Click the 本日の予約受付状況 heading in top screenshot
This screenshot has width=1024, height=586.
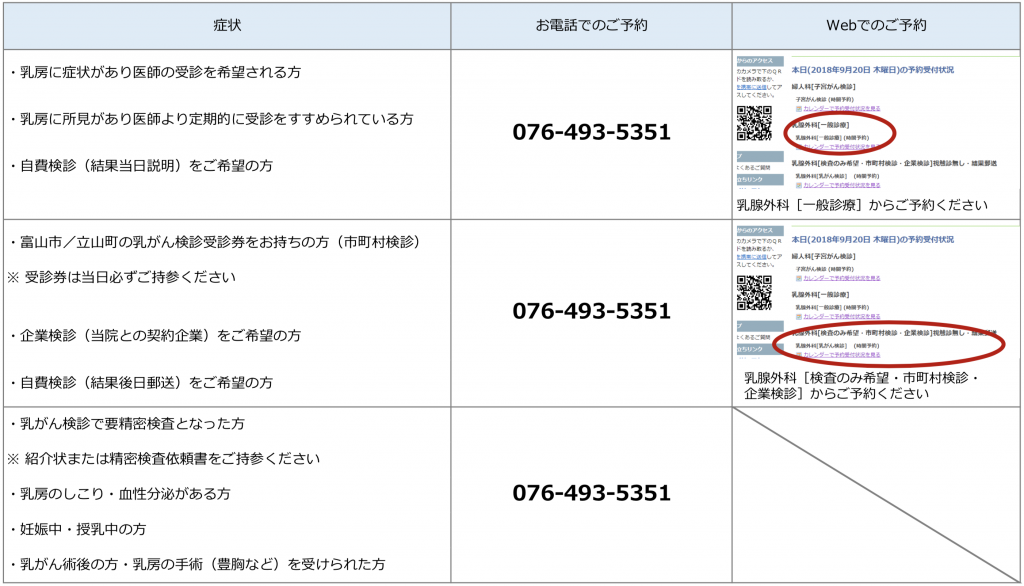click(x=872, y=70)
